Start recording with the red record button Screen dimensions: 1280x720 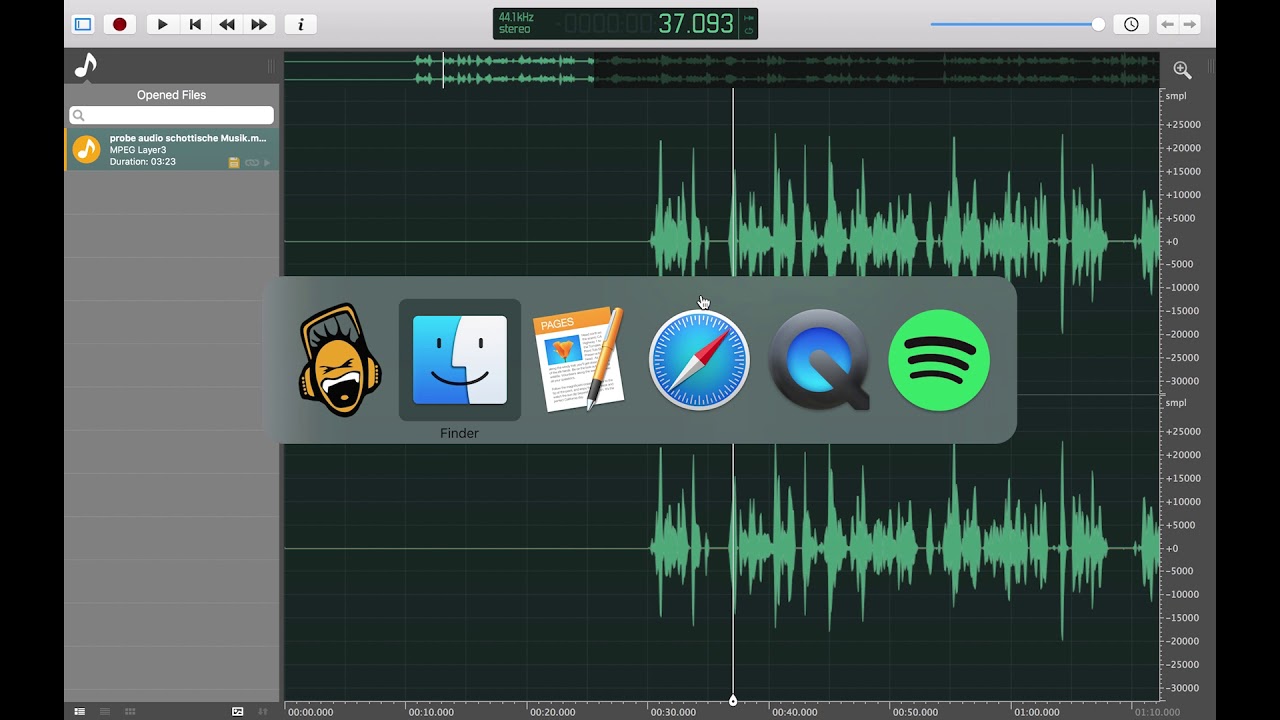[120, 24]
